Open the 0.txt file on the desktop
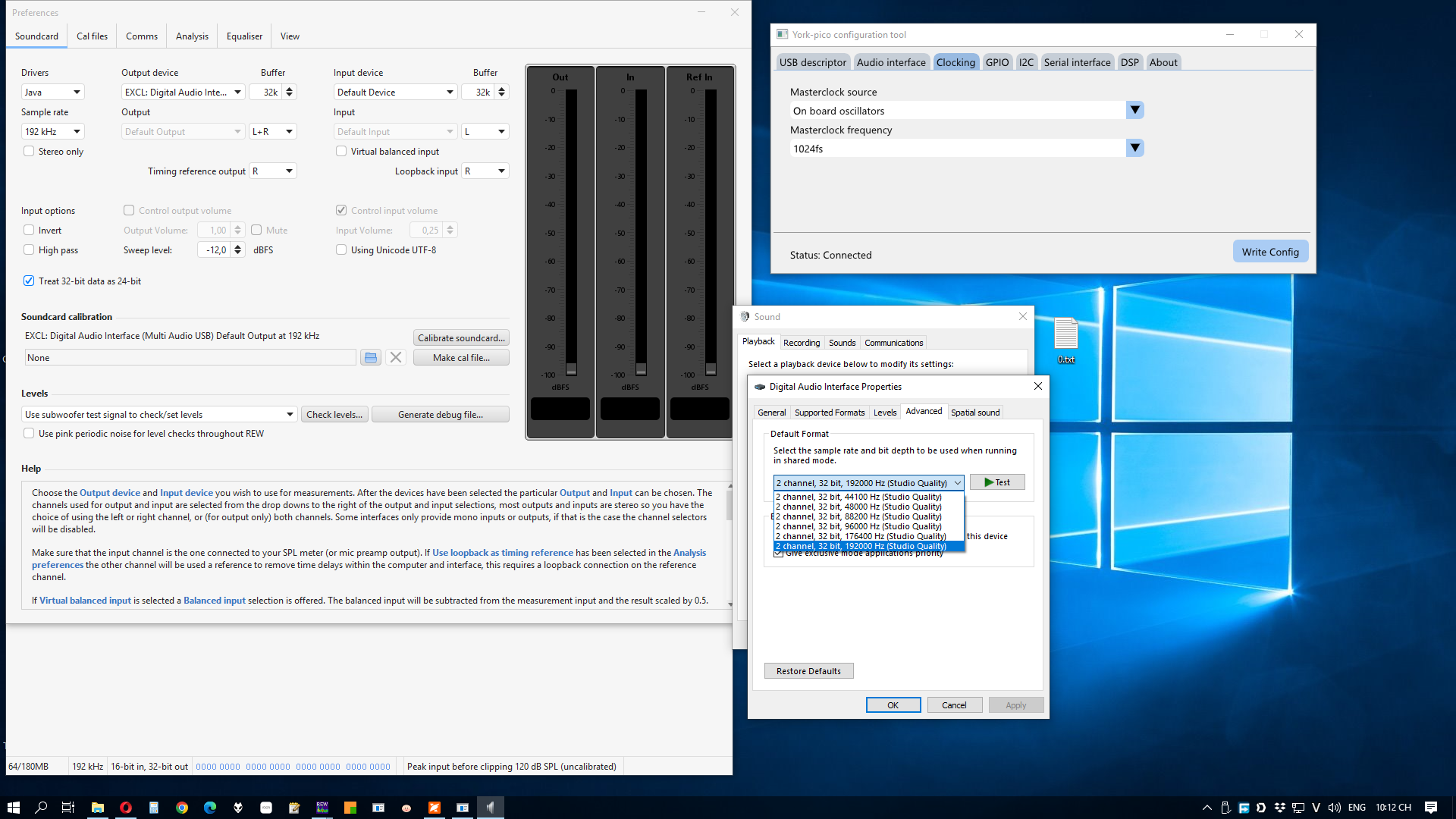1456x819 pixels. point(1066,340)
